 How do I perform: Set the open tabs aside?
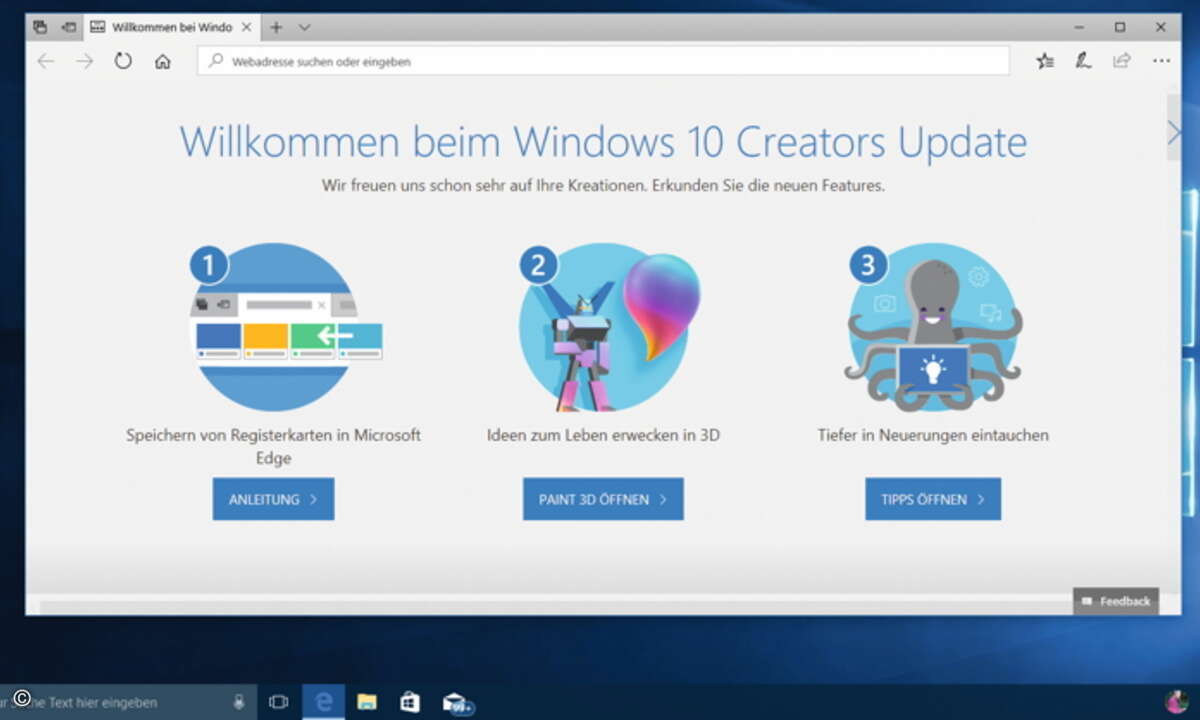(68, 27)
